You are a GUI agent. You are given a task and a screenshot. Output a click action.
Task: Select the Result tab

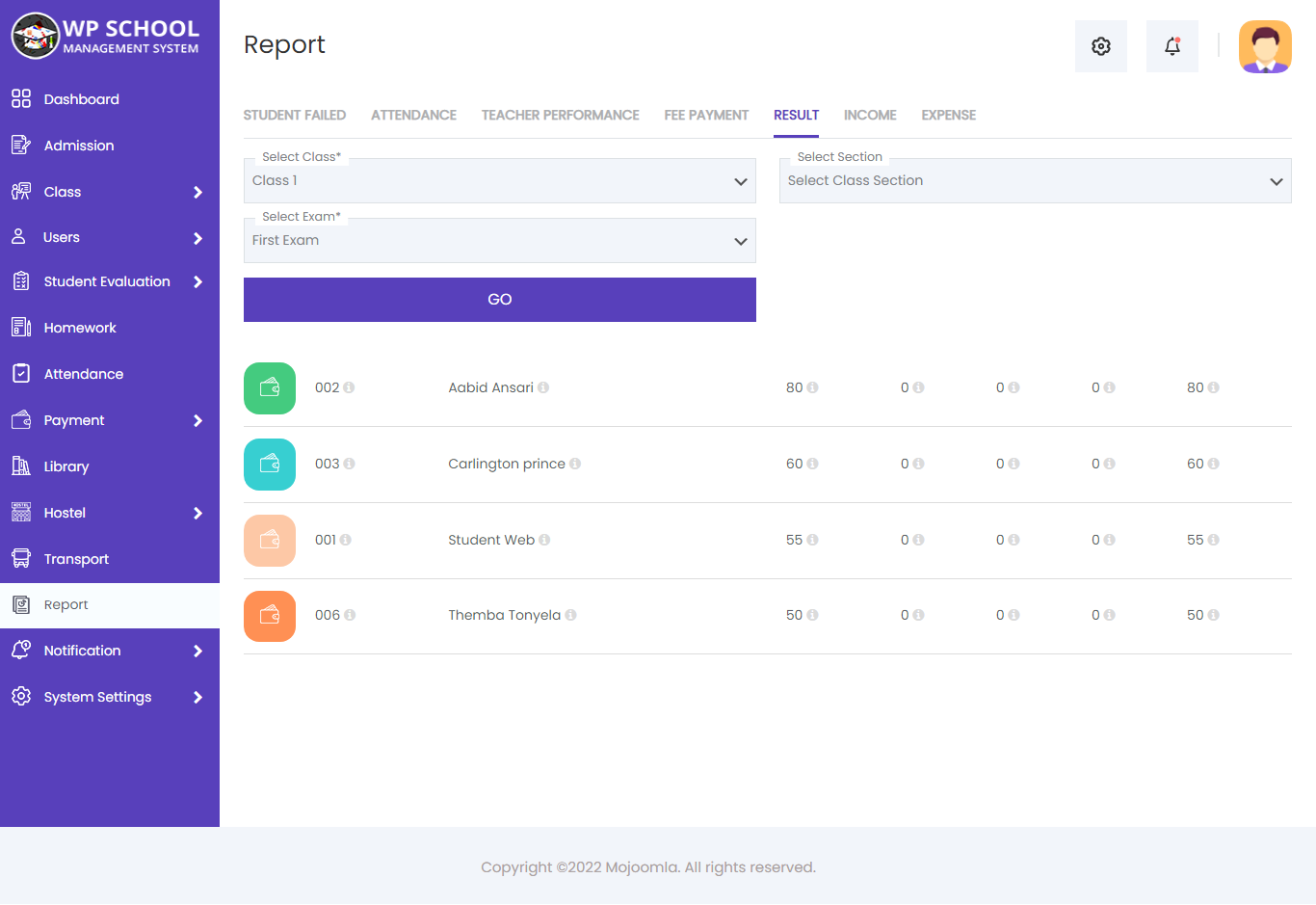coord(796,115)
